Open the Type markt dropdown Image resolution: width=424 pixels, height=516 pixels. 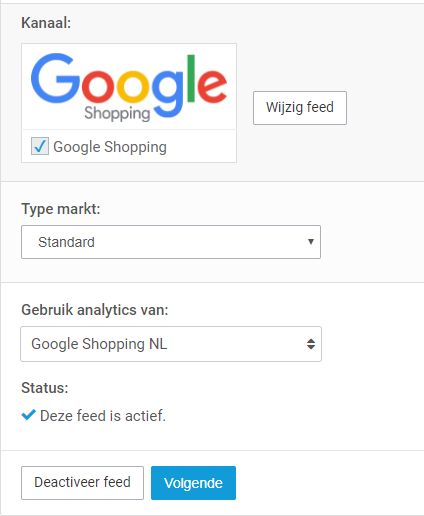coord(171,242)
